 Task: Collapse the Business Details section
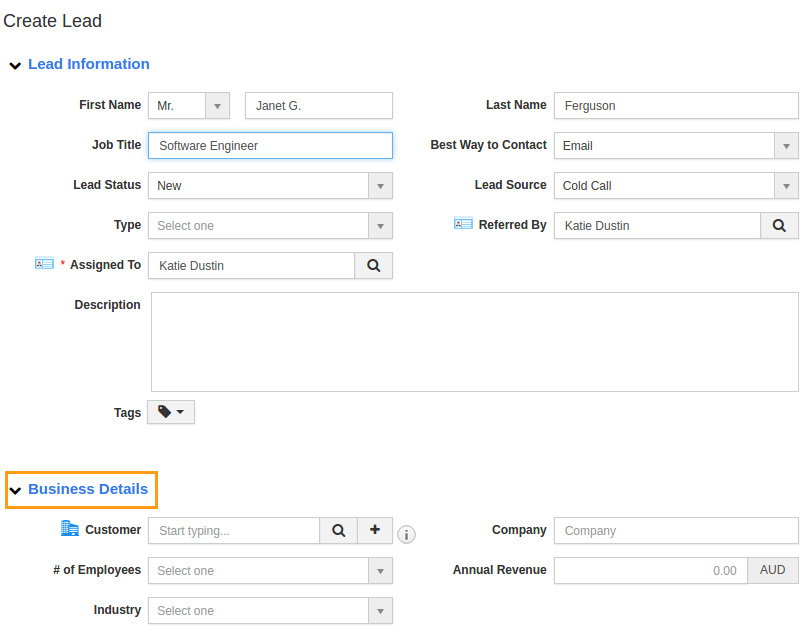tap(15, 490)
